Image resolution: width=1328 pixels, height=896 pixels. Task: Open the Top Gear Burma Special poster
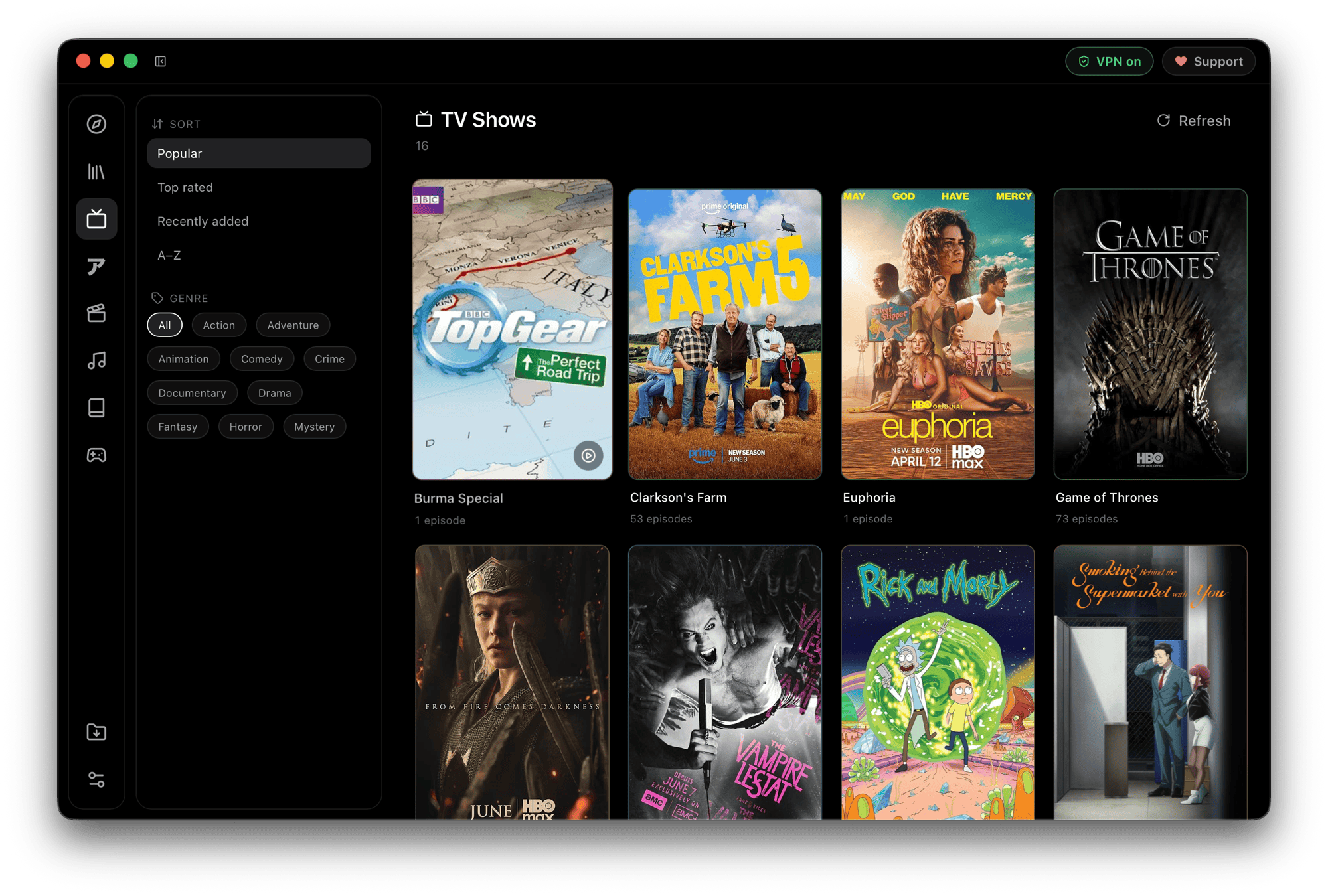[x=512, y=329]
